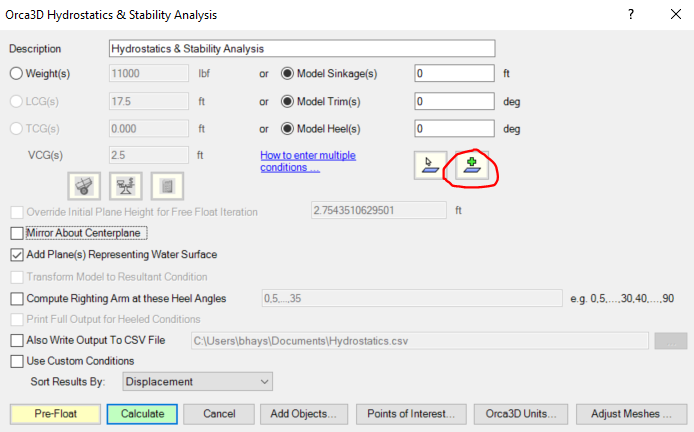694x432 pixels.
Task: Click the add-plane icon with green plus
Action: (472, 166)
